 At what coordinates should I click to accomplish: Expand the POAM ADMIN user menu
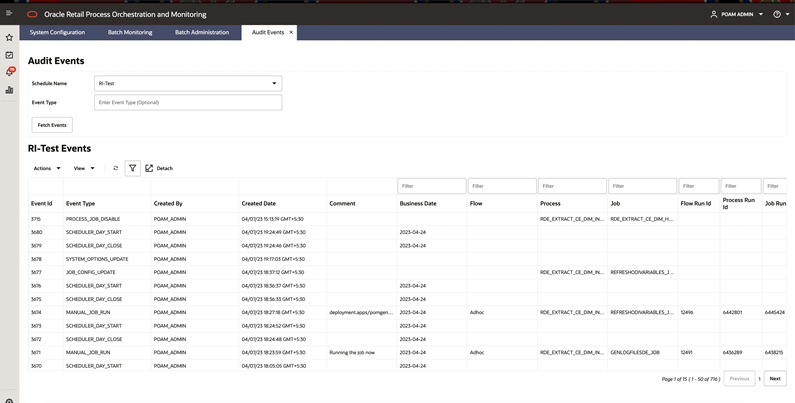click(x=761, y=14)
